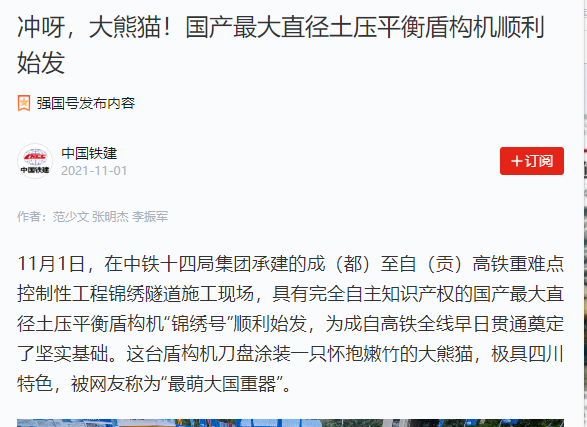Click the vertical strip at right window edge
This screenshot has width=587, height=427.
(585, 213)
